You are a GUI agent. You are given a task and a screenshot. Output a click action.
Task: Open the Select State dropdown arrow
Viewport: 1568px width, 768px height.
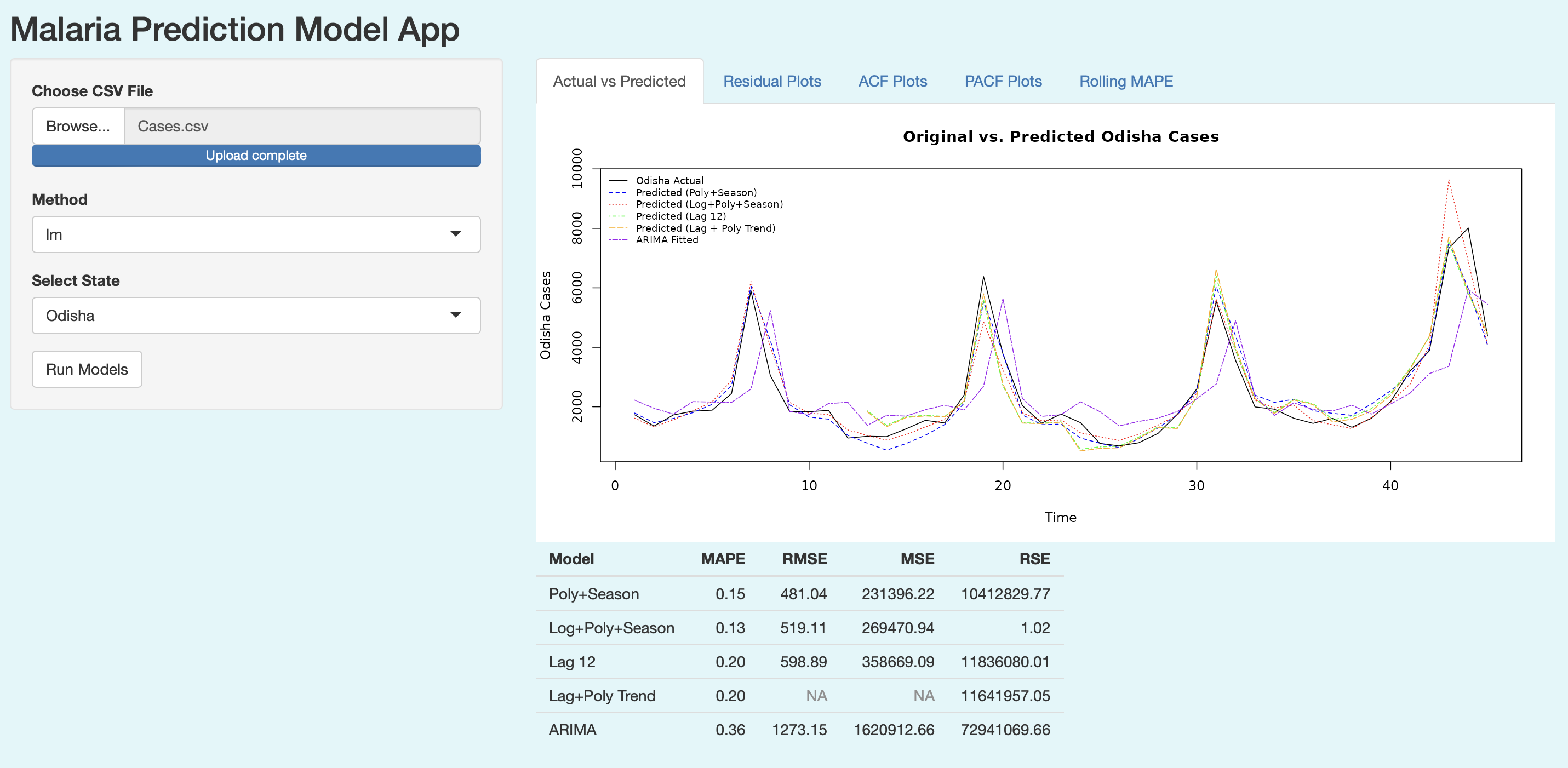(x=455, y=315)
